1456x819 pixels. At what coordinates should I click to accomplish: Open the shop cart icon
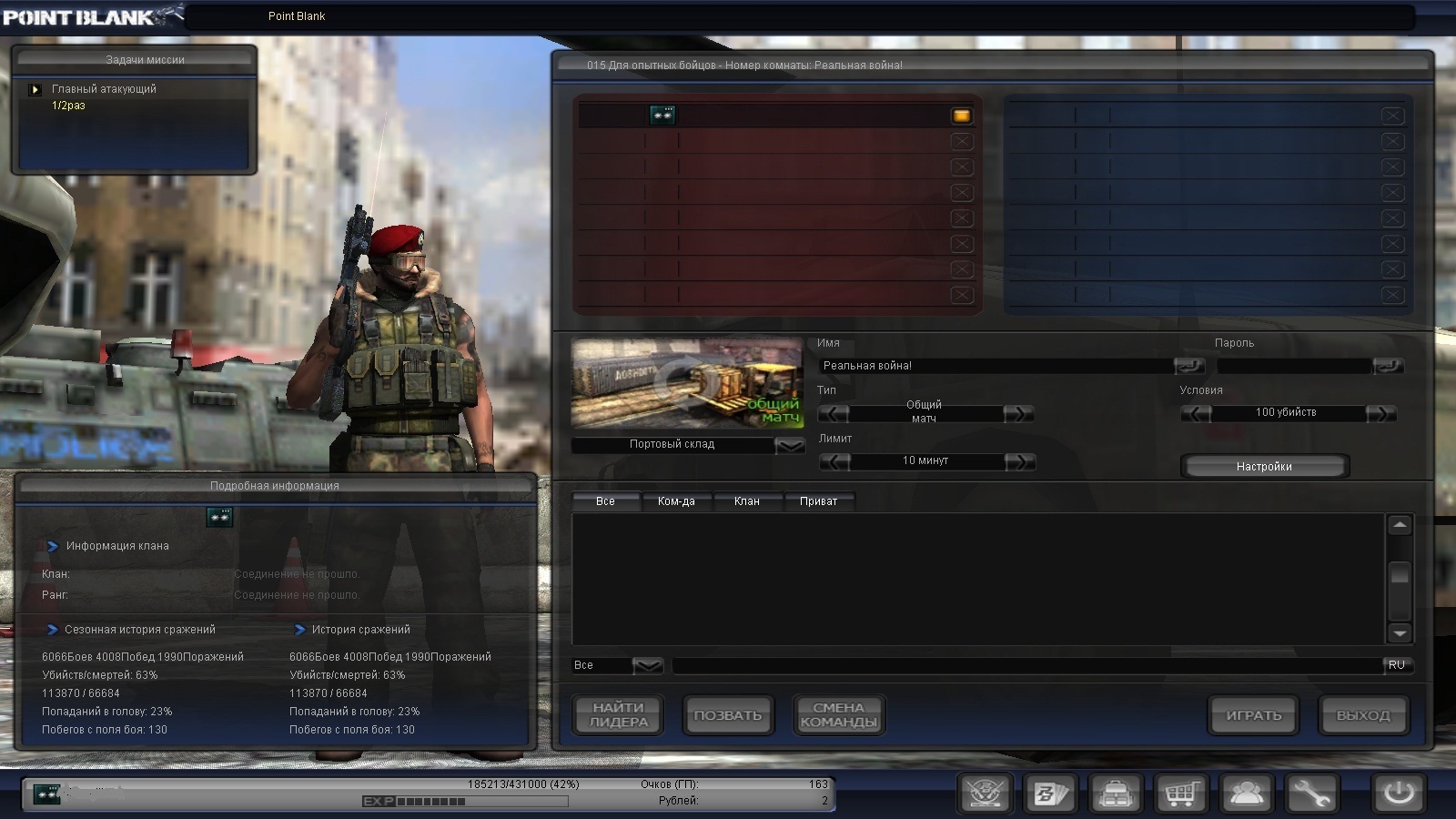coord(1180,794)
